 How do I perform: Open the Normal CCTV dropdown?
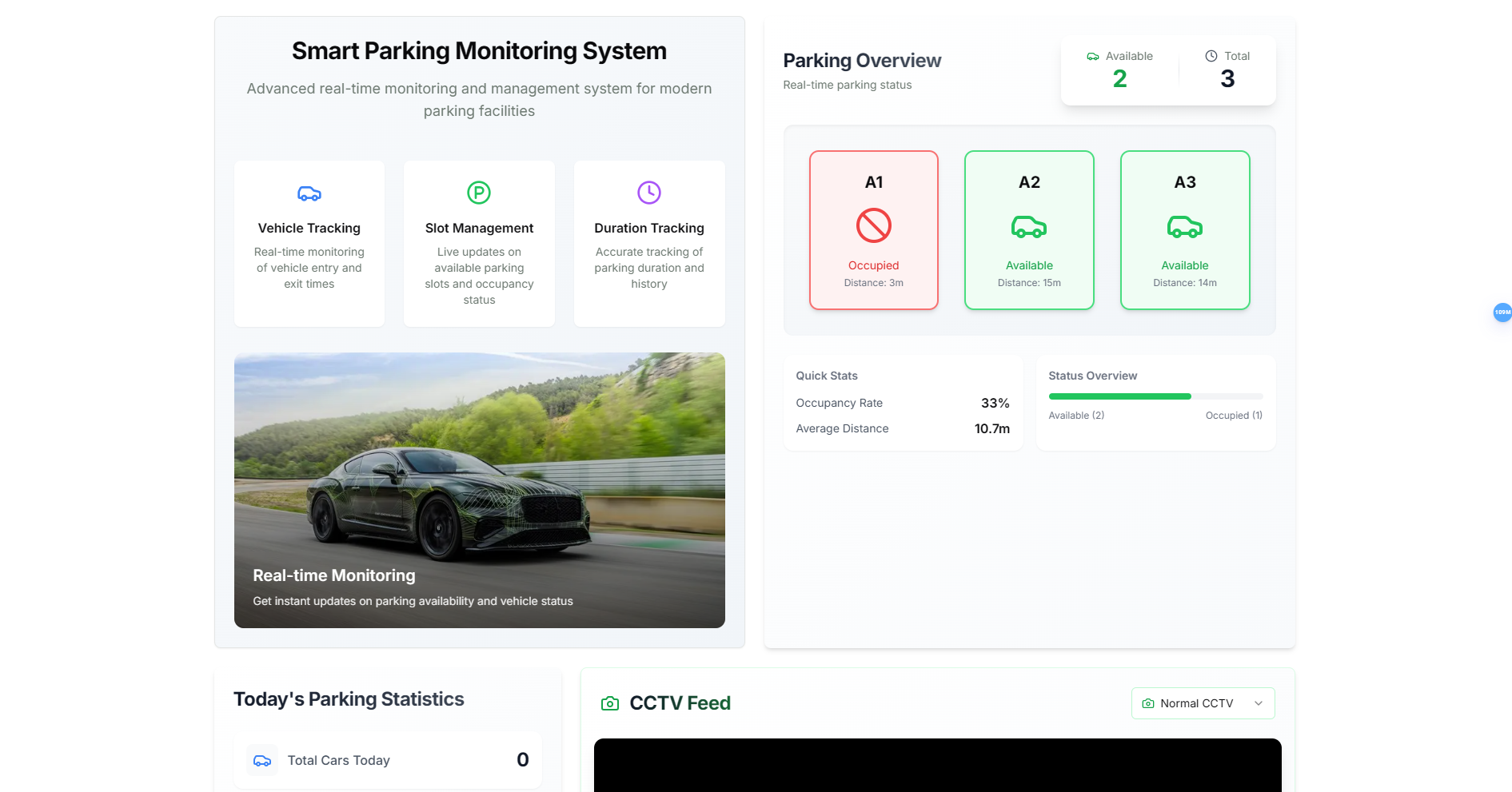point(1203,703)
